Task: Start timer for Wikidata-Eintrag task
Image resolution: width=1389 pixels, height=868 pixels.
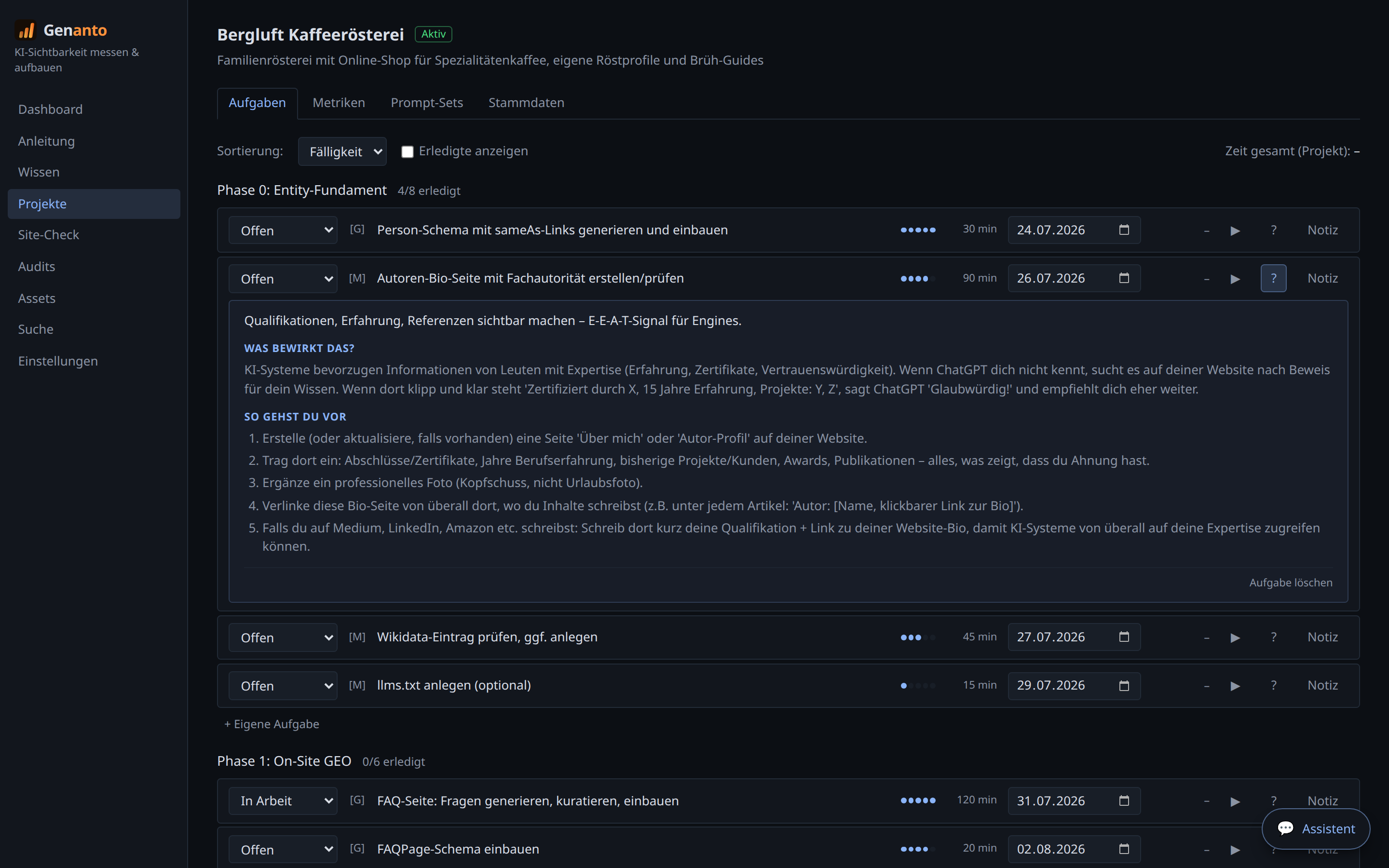Action: pos(1235,637)
